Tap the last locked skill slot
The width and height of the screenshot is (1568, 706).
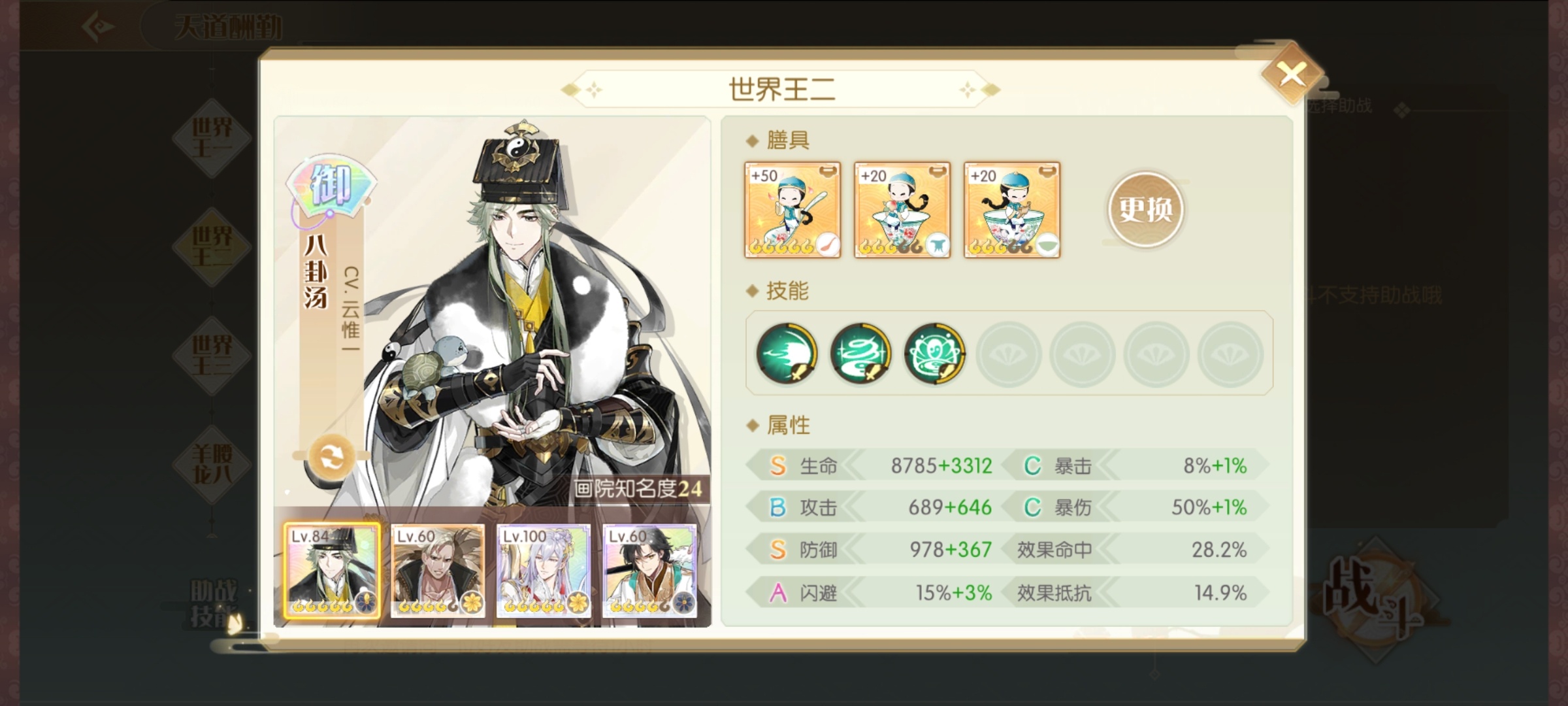[x=1230, y=354]
